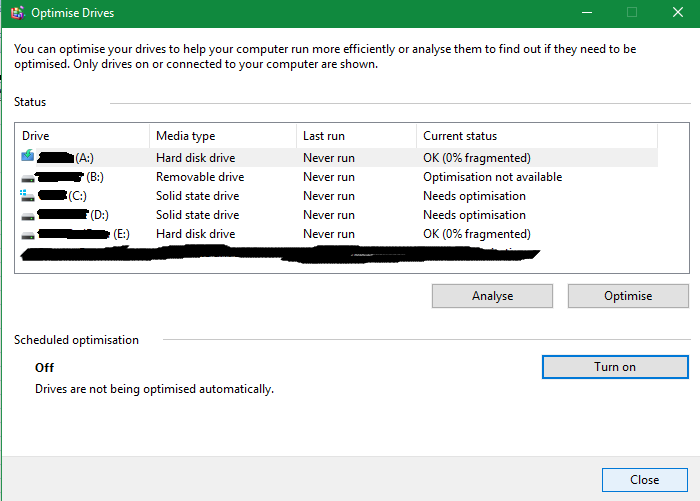Click 'Never run' cell in (B:) row
700x501 pixels.
(329, 177)
